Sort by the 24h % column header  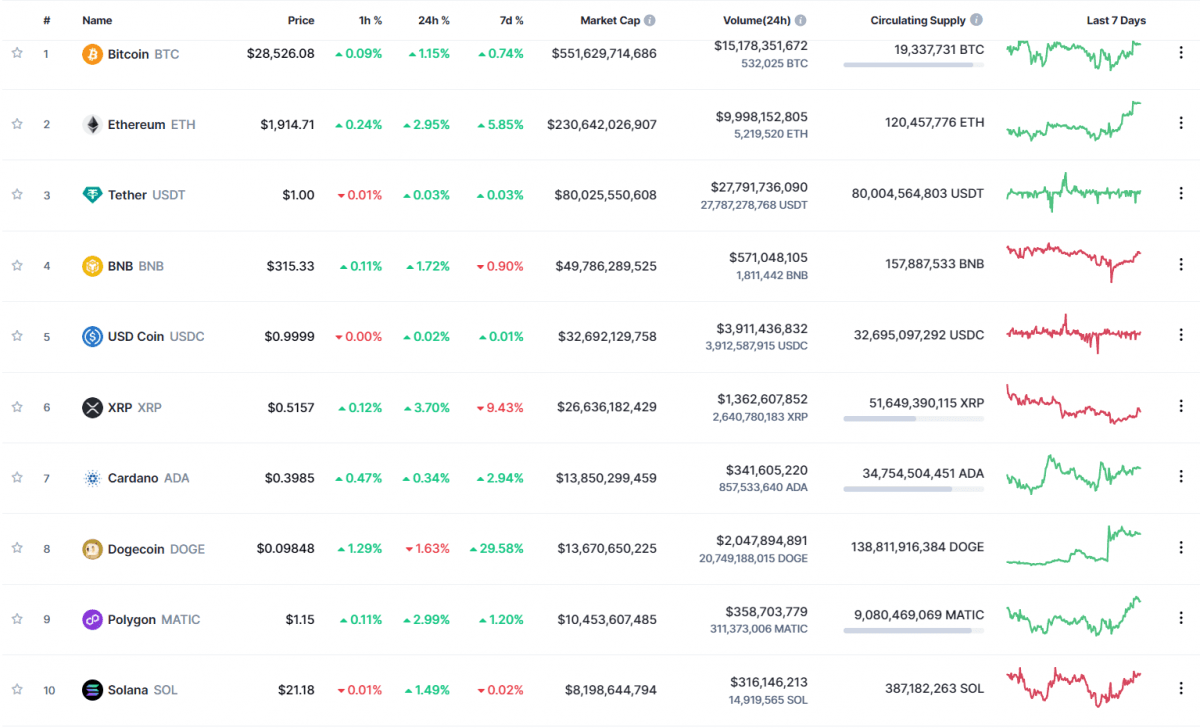(x=433, y=20)
